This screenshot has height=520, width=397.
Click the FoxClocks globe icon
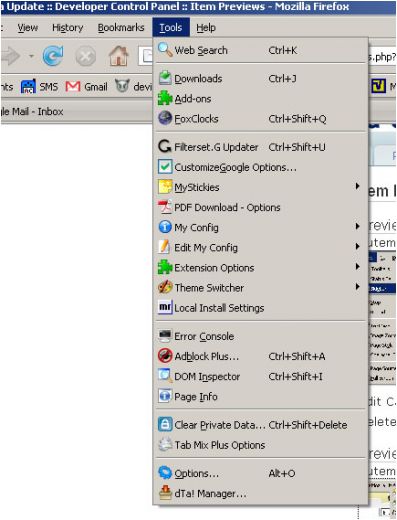tap(165, 118)
